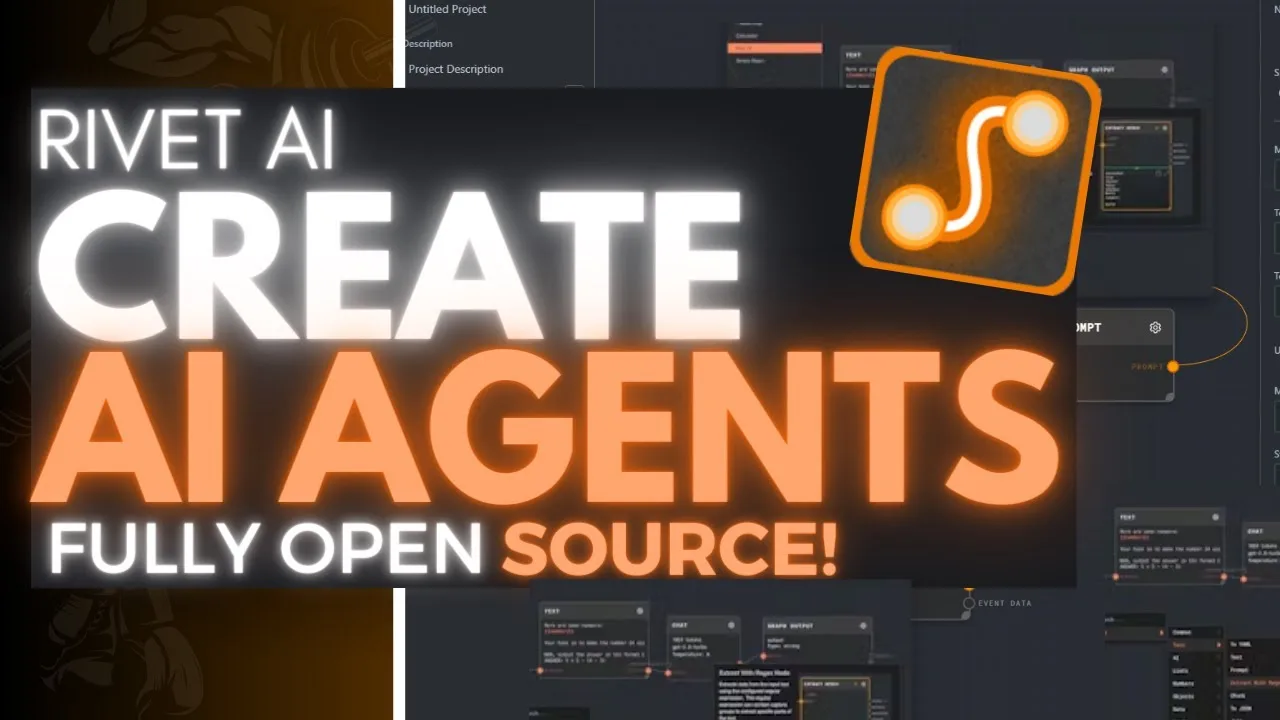The image size is (1280, 720).
Task: Open gear on bottom Chat node
Action: pyautogui.click(x=731, y=625)
